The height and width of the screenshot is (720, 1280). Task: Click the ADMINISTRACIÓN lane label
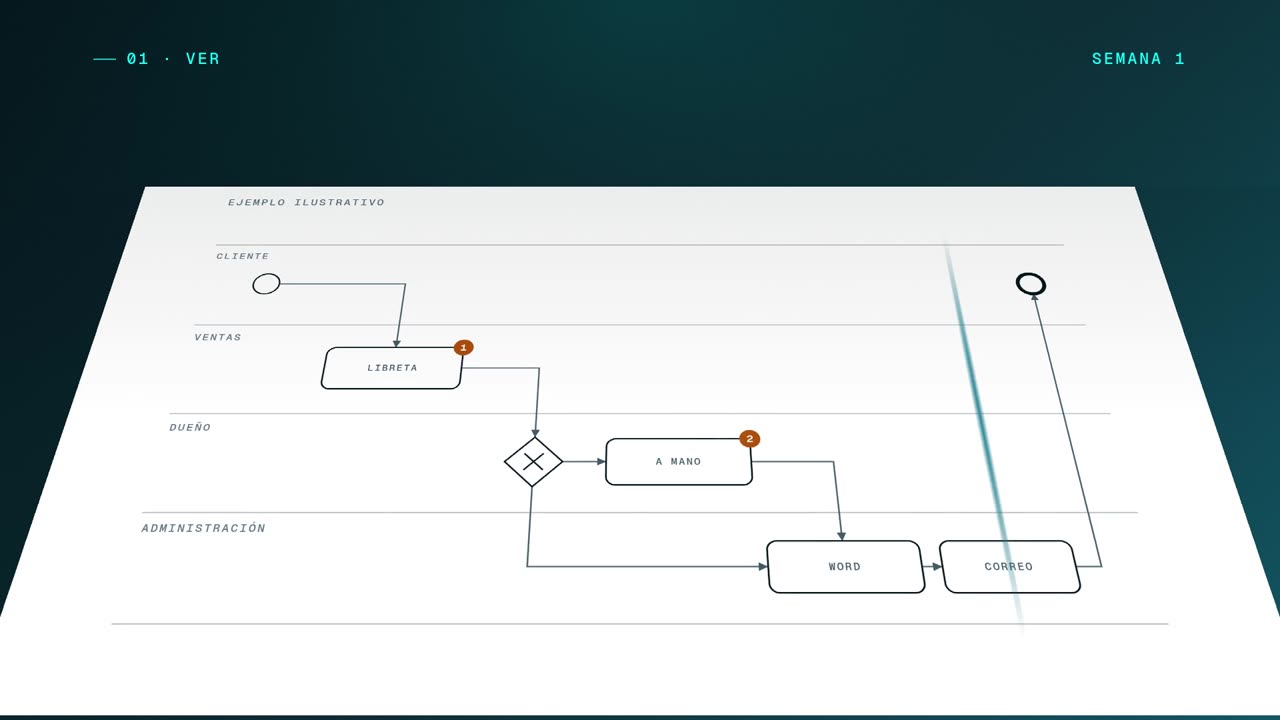[x=204, y=528]
